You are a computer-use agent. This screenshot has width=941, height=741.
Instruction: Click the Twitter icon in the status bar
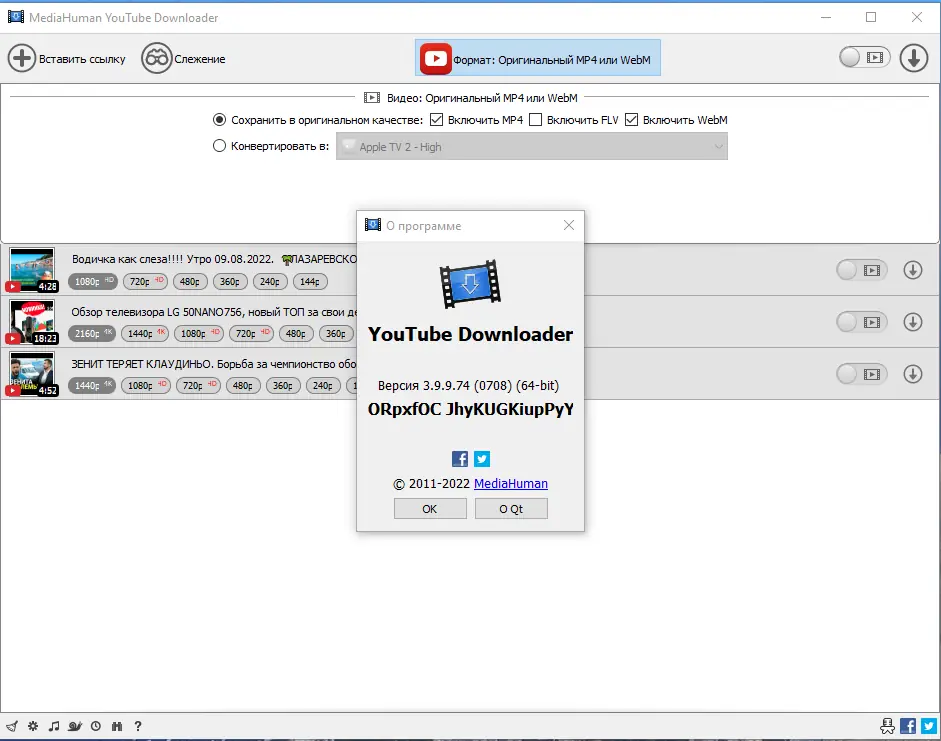point(929,726)
